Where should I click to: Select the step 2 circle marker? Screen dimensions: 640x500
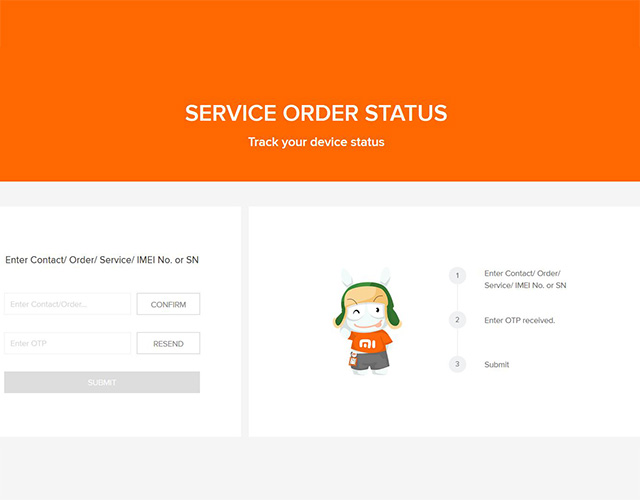pos(457,320)
